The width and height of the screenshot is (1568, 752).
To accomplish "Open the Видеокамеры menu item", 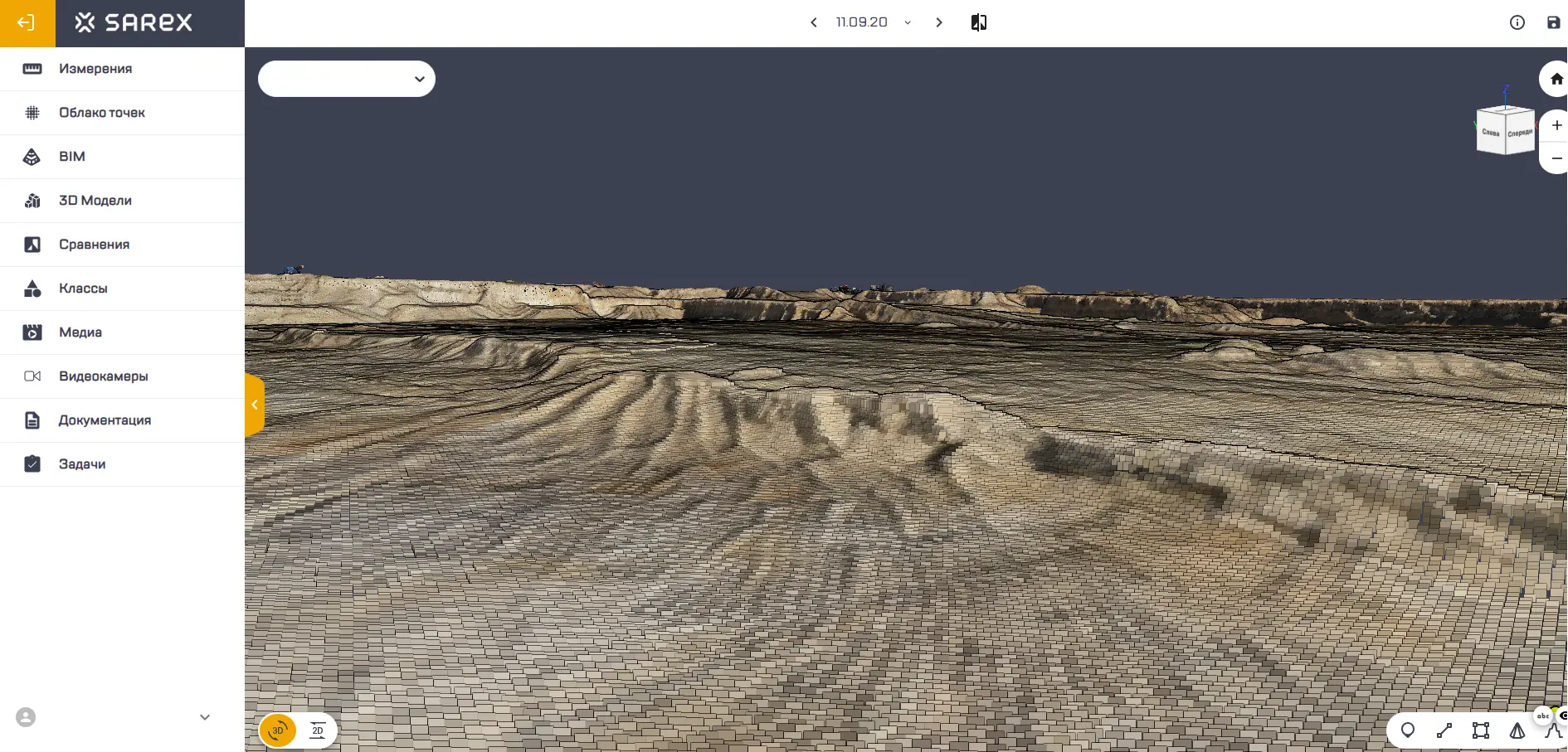I will (104, 376).
